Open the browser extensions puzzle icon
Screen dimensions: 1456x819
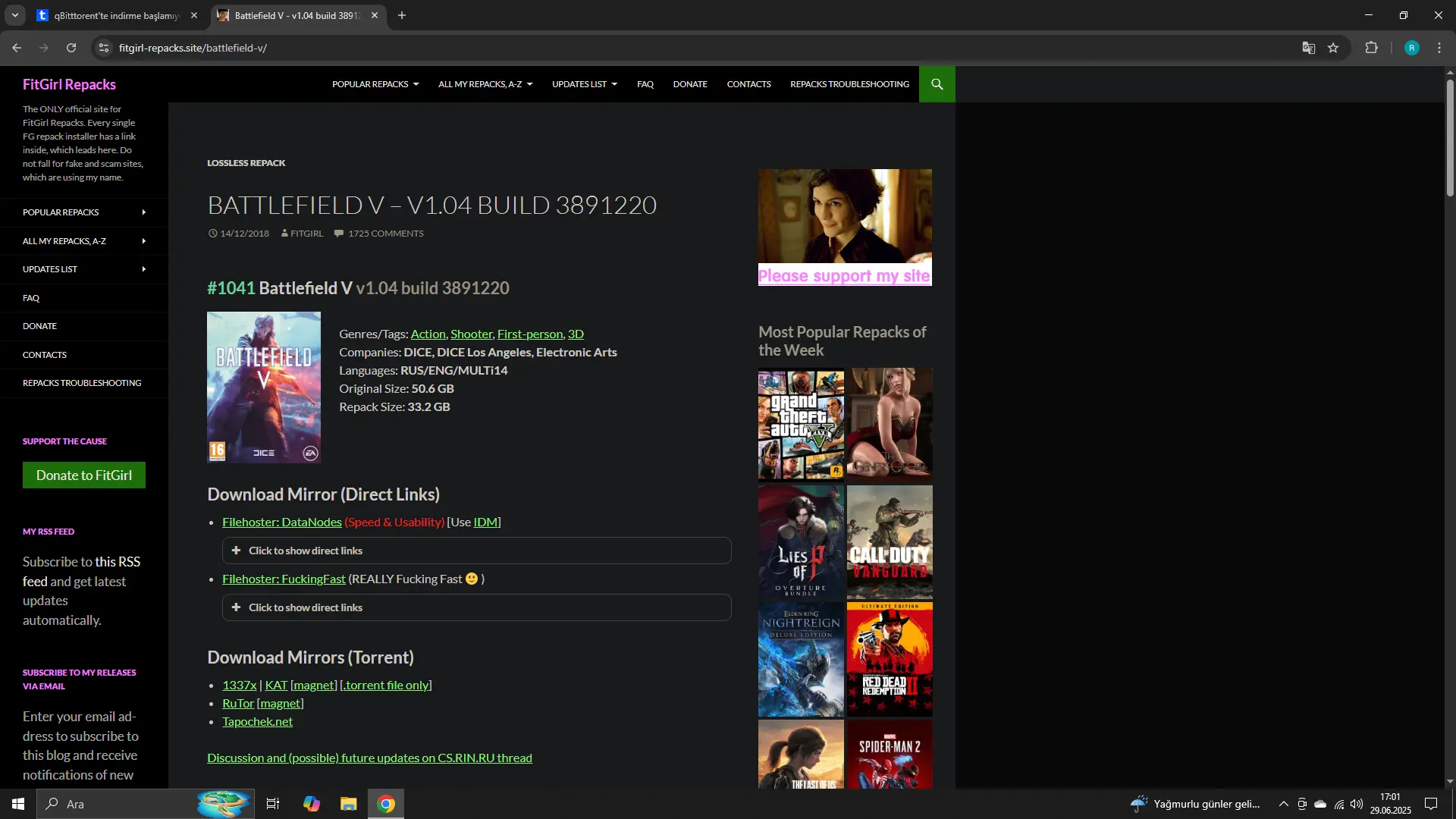pyautogui.click(x=1371, y=48)
